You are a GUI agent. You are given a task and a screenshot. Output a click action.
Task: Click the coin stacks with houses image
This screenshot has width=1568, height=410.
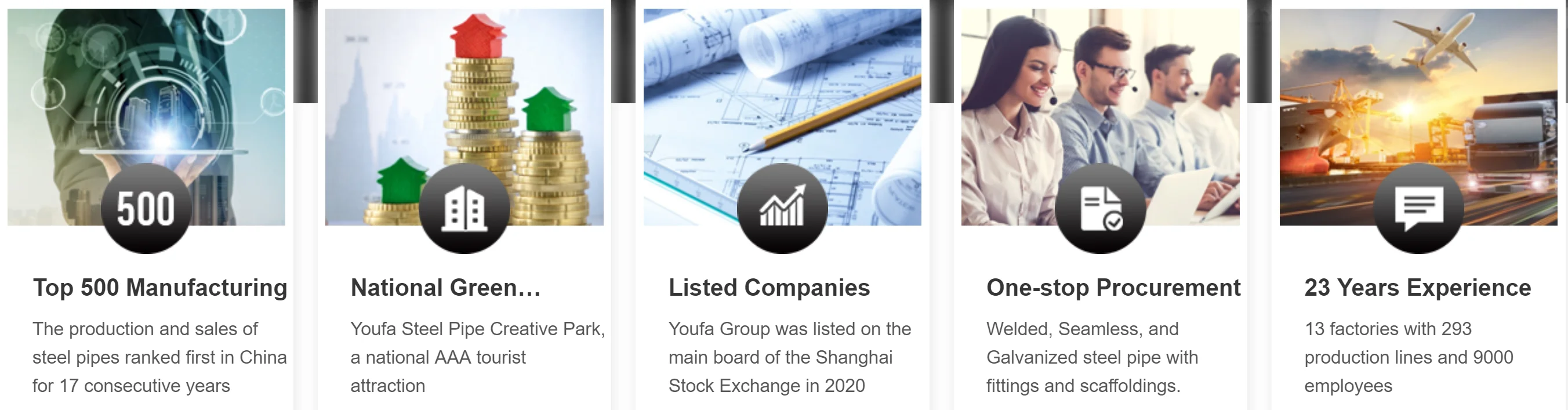click(x=464, y=117)
